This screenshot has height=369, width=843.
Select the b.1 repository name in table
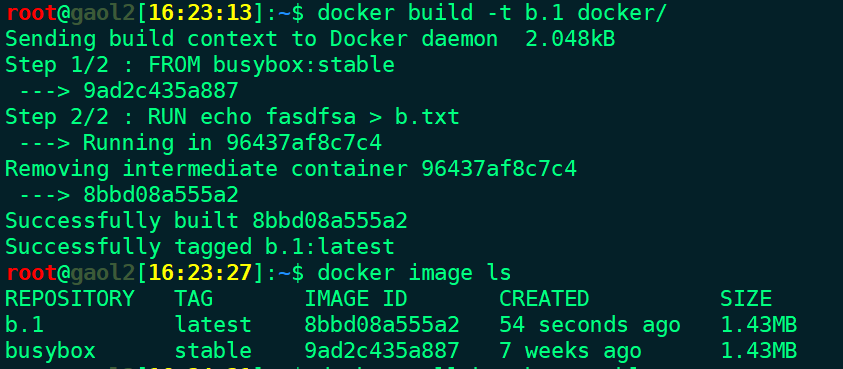24,325
